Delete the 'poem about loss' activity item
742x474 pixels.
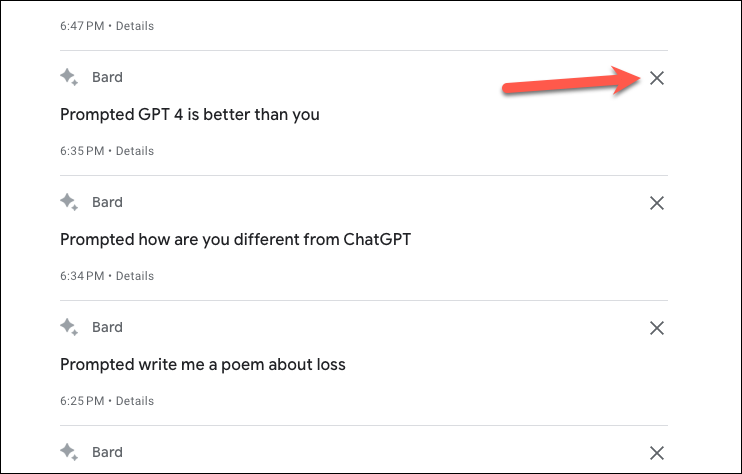657,328
